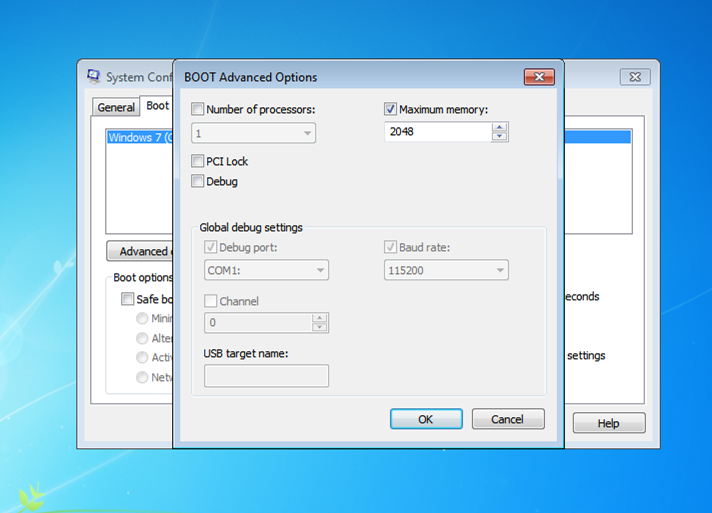The image size is (712, 513).
Task: Decrease the Maximum memory value with the down arrow
Action: 500,137
